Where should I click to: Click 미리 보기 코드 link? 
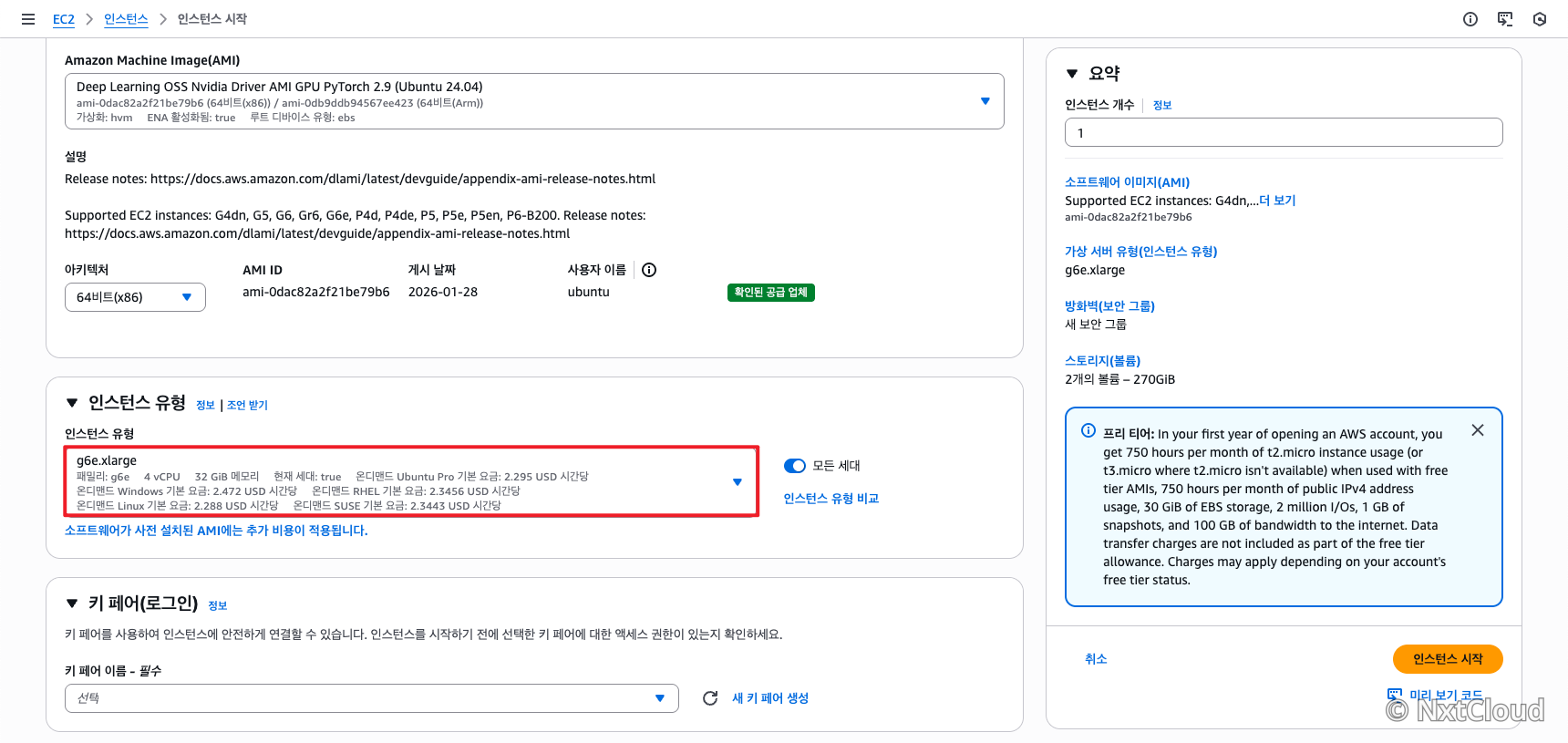[1446, 696]
